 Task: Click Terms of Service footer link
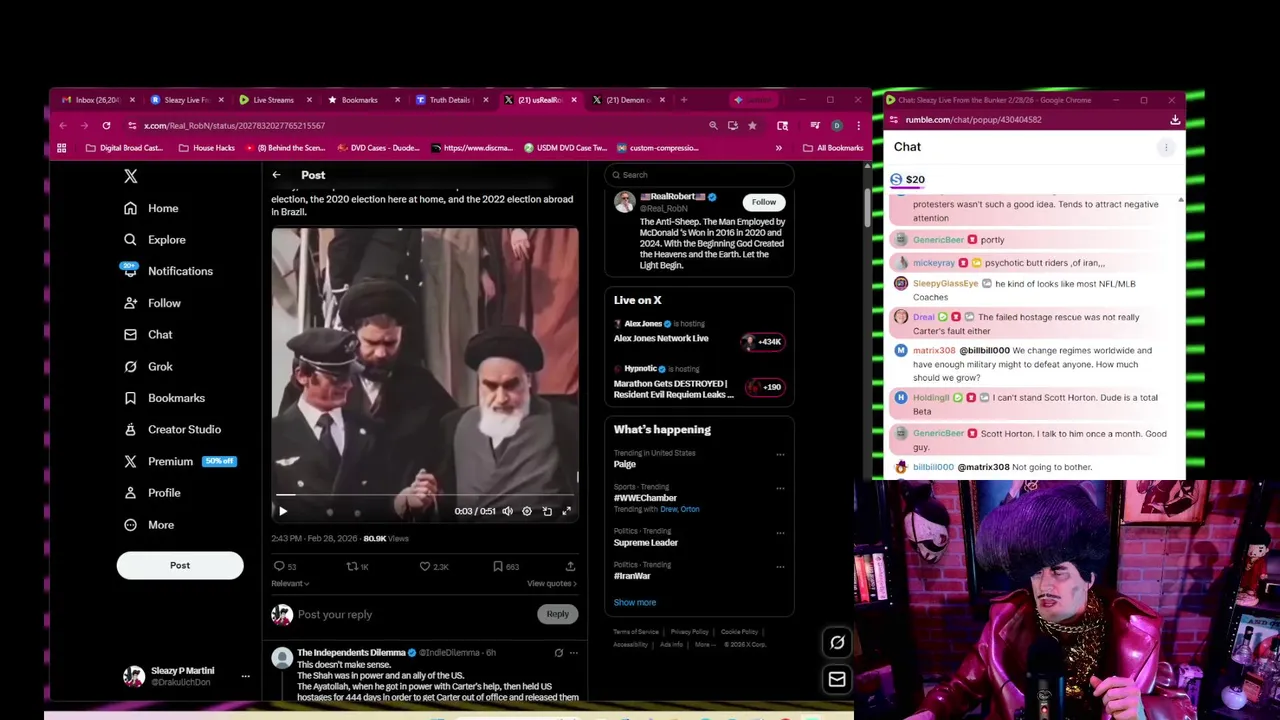[636, 632]
